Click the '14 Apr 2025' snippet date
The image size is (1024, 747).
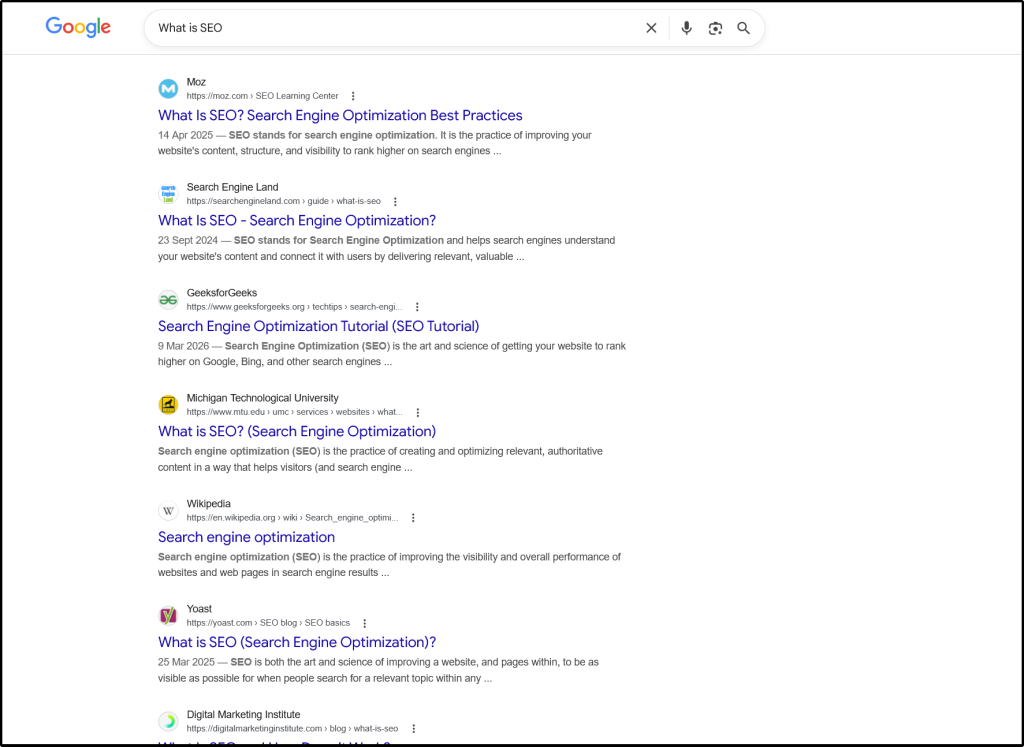(185, 135)
